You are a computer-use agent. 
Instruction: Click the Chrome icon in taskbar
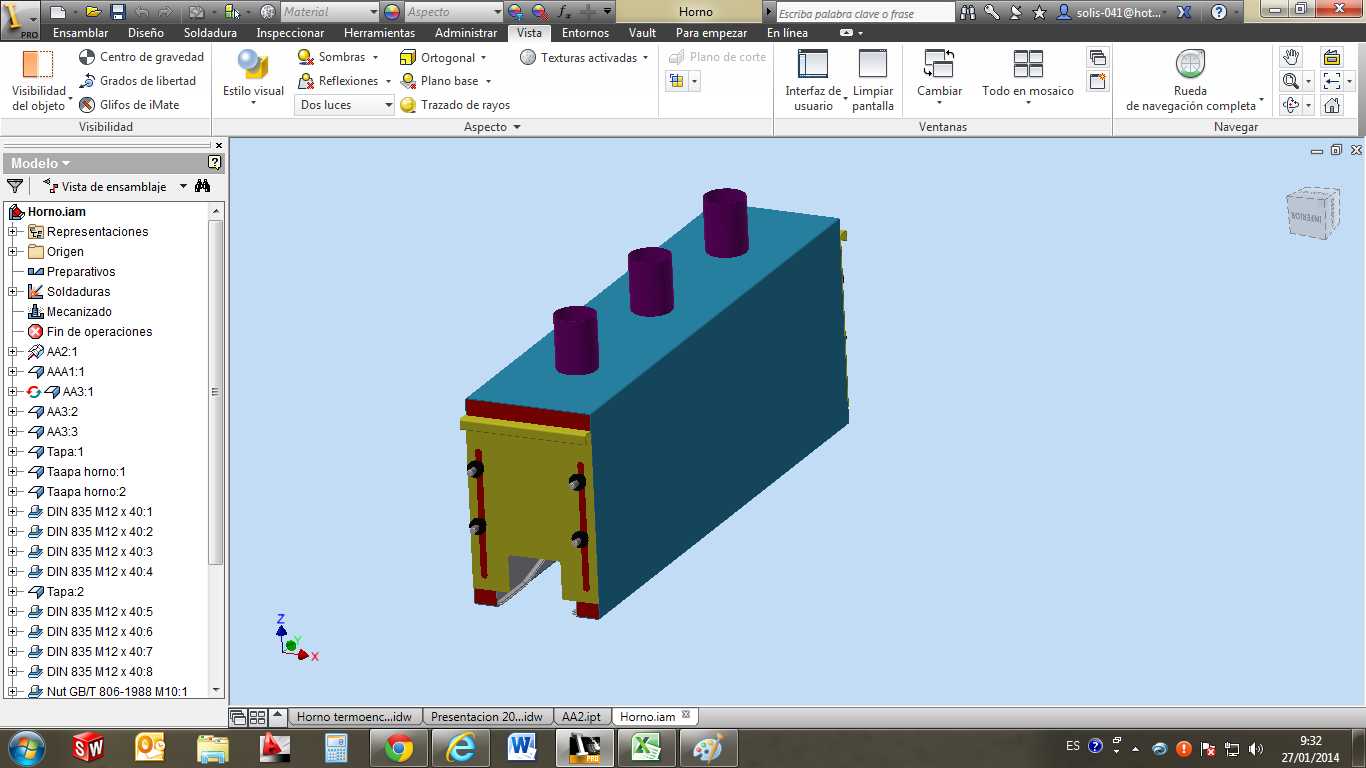pos(398,748)
